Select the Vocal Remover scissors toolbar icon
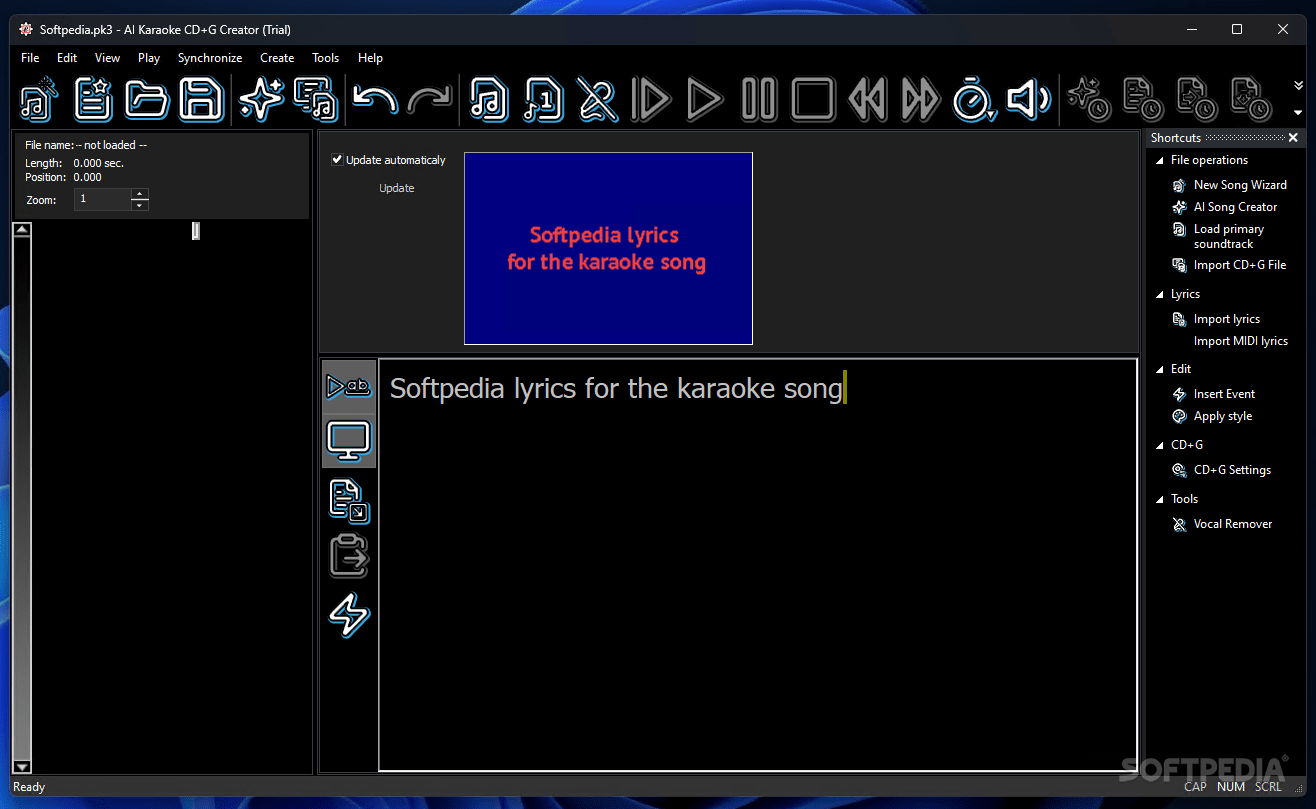 [x=597, y=100]
